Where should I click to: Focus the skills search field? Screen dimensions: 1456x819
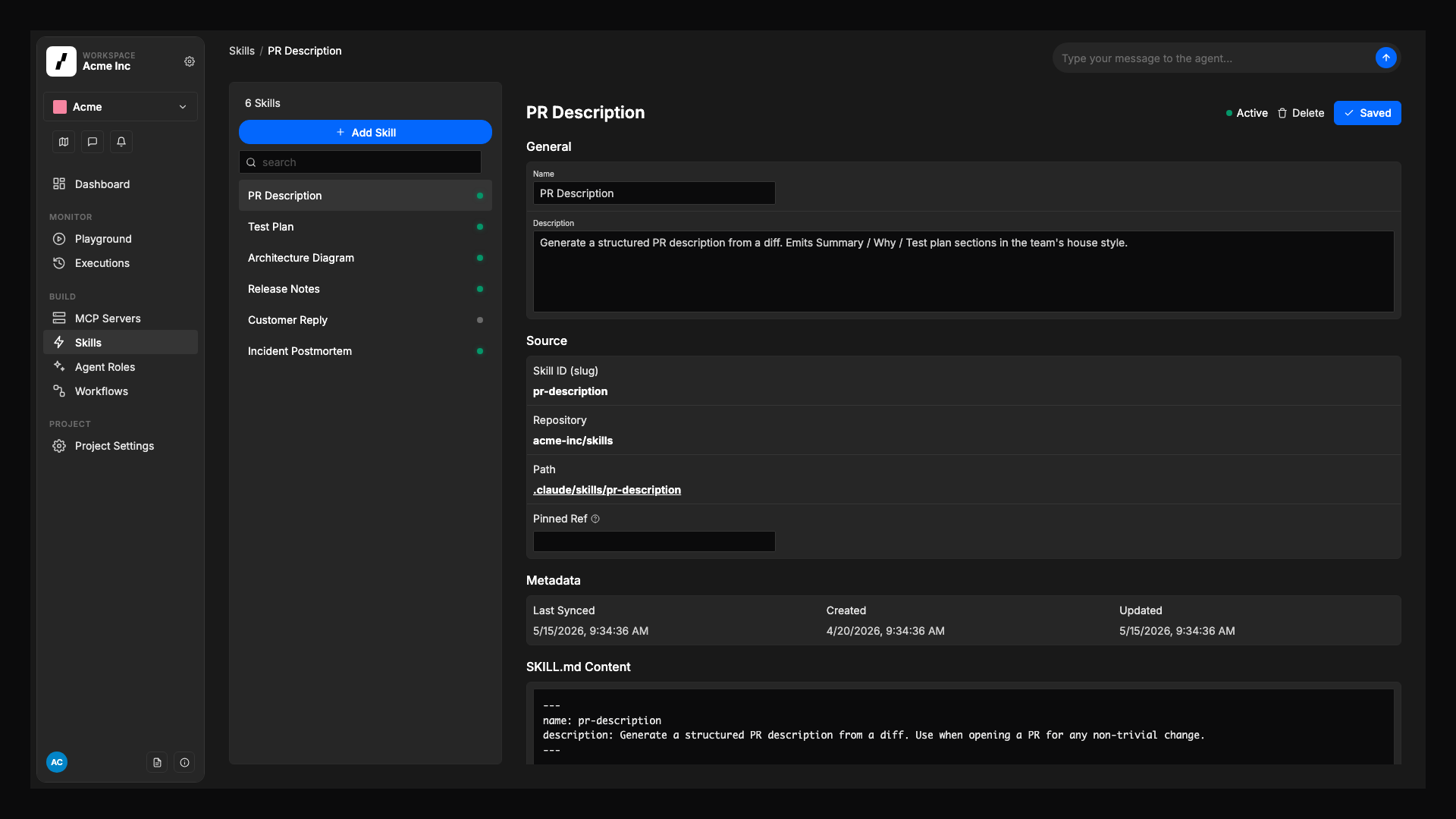[x=360, y=162]
